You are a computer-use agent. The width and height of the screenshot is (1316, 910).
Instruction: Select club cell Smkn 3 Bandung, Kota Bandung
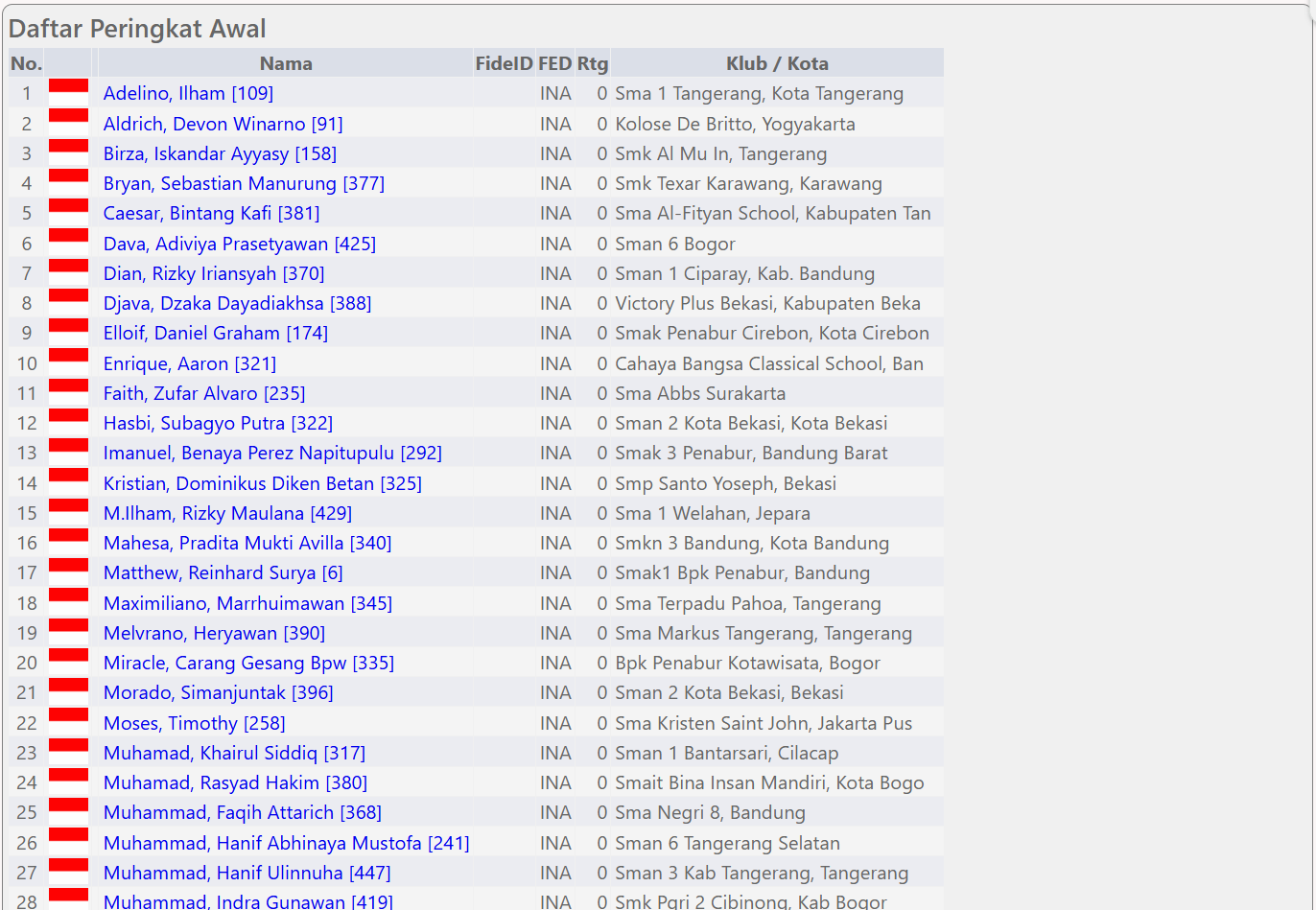777,543
